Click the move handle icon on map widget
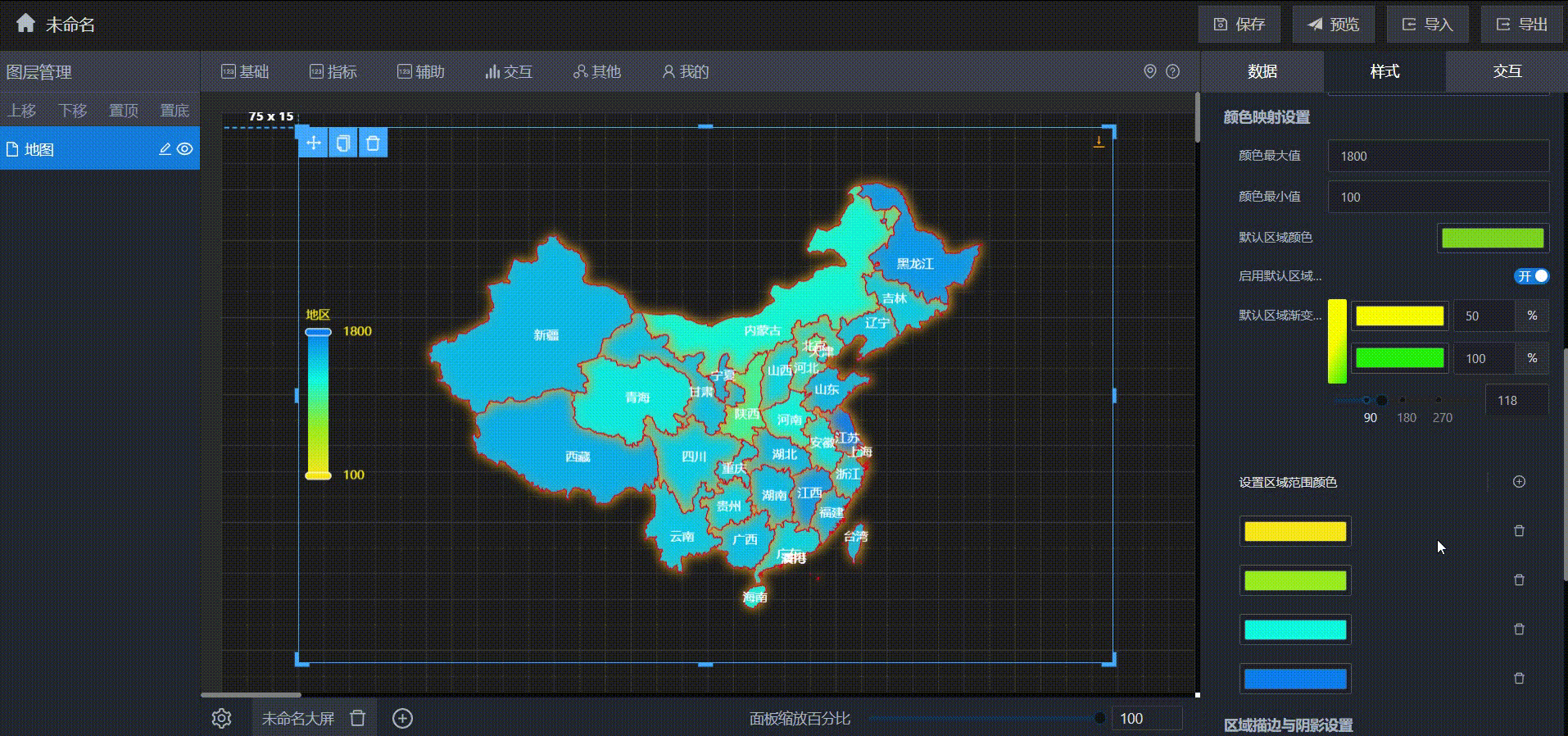Image resolution: width=1568 pixels, height=736 pixels. pos(313,143)
